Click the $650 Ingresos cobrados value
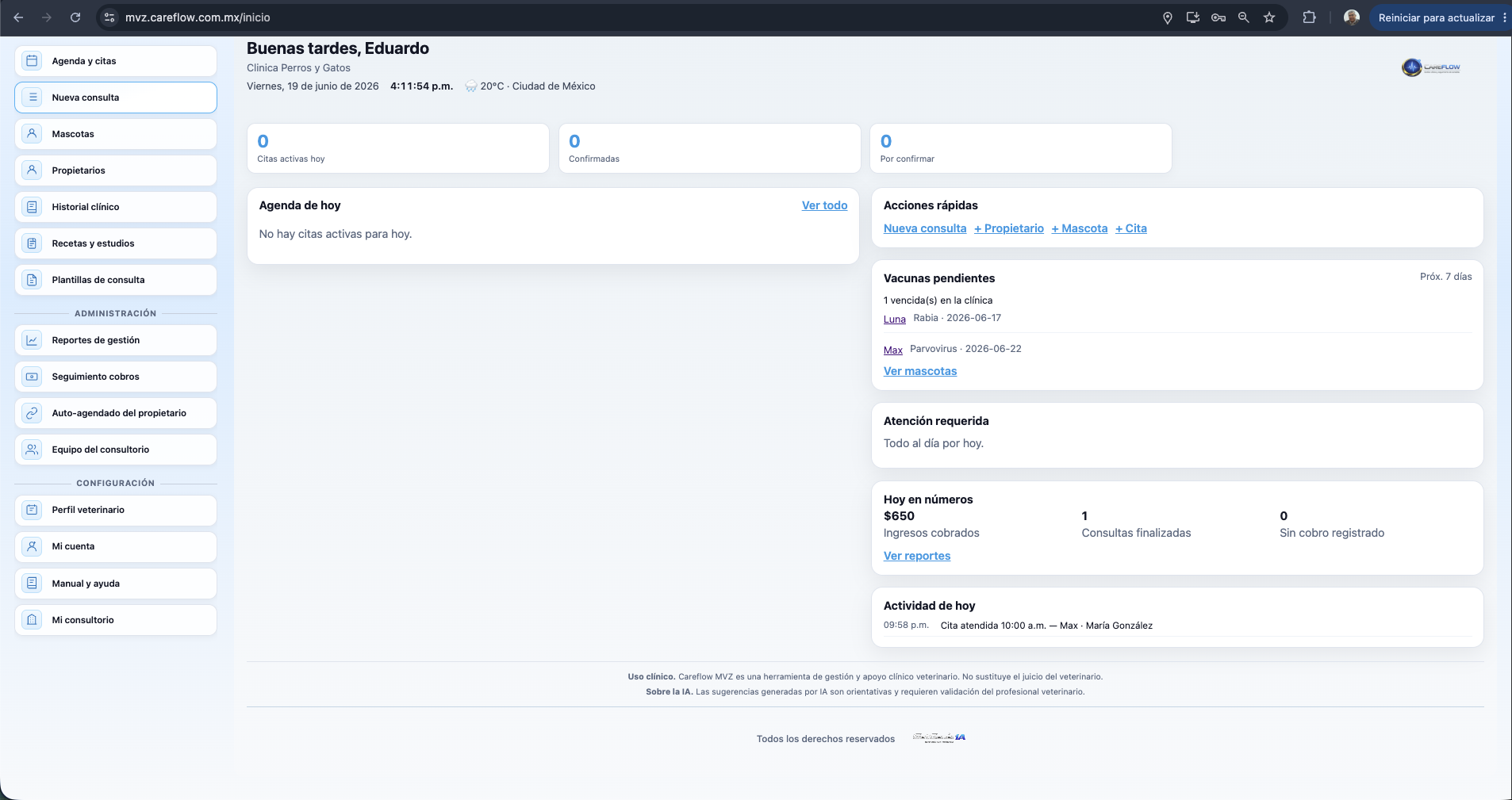 [899, 516]
